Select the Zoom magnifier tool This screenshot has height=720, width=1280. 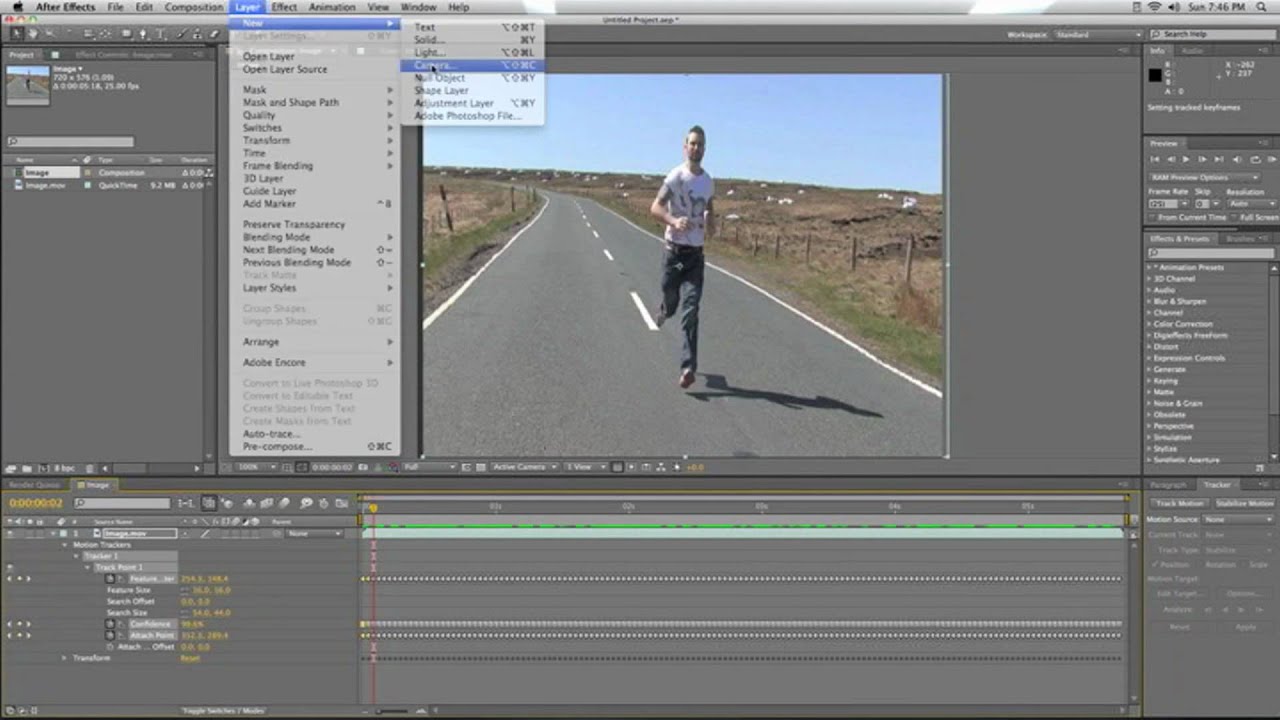point(50,33)
